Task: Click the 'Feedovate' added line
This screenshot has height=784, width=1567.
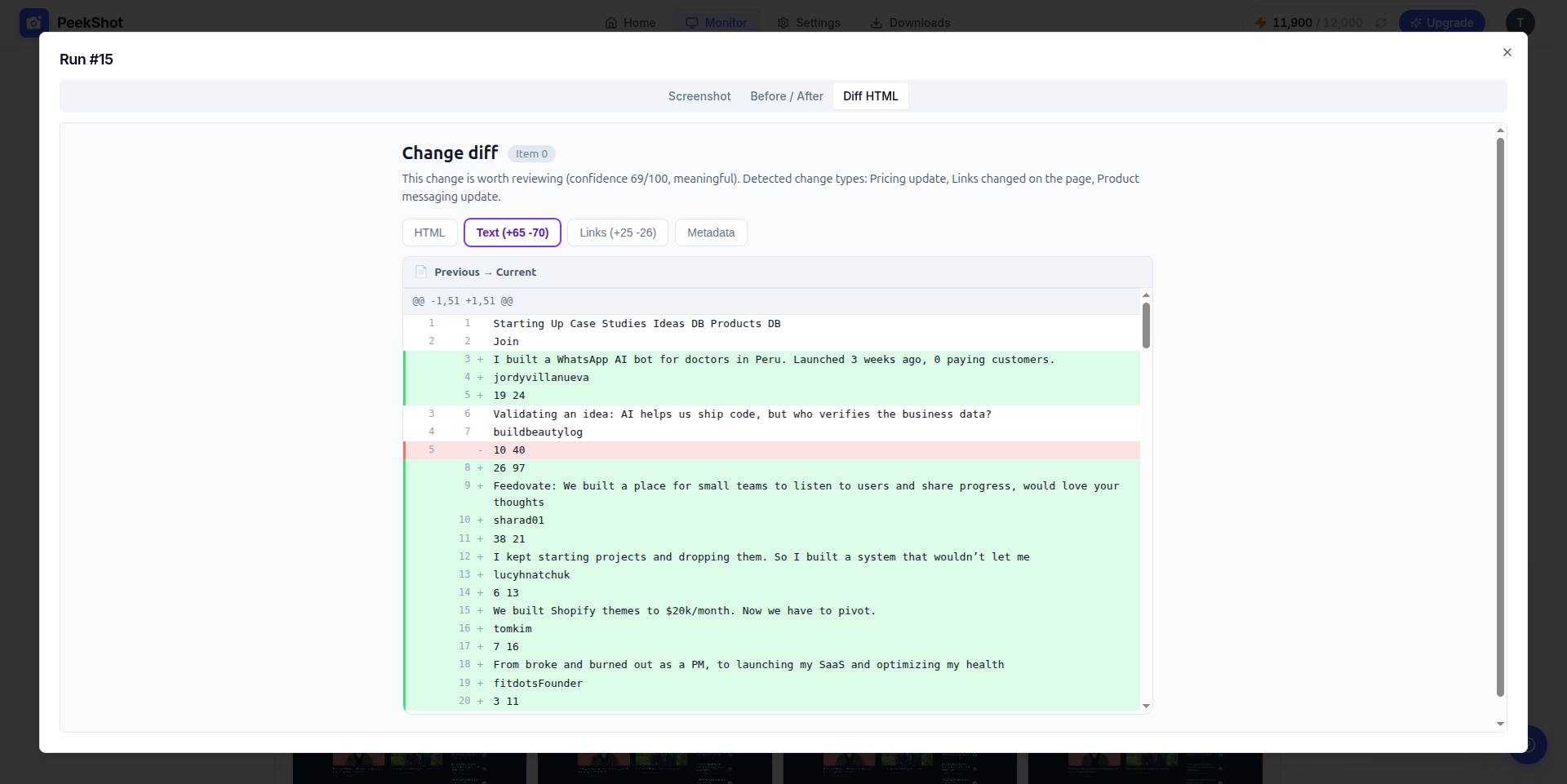Action: [771, 494]
